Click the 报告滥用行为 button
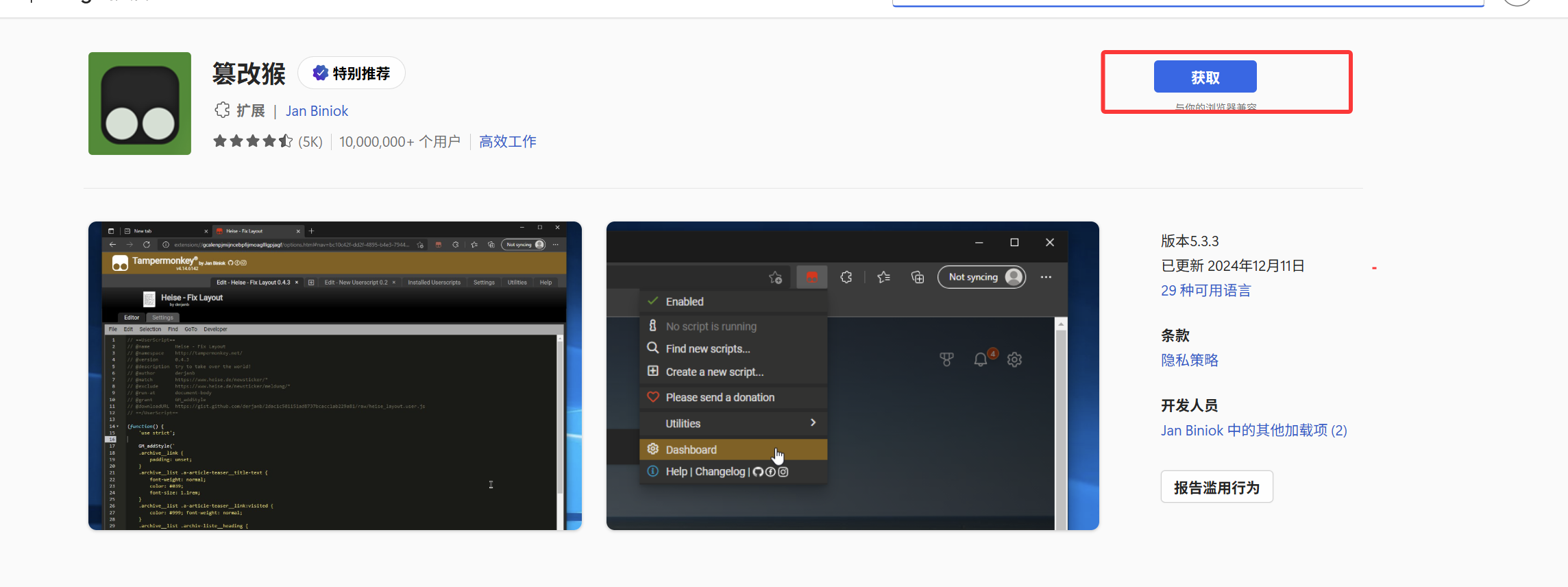Viewport: 1568px width, 587px height. click(1217, 487)
